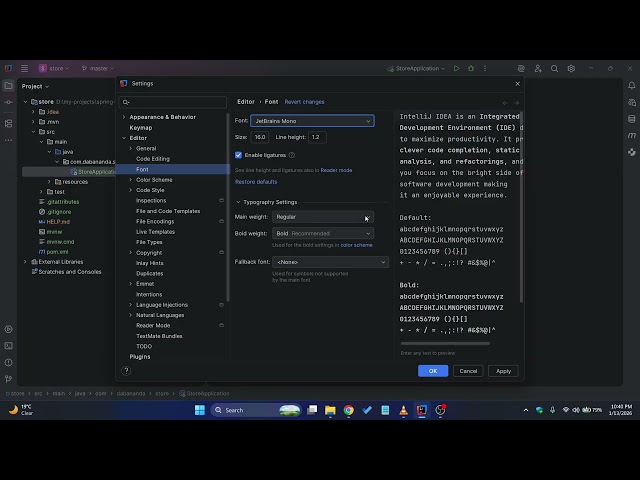Expand External Libraries in project tree
The height and width of the screenshot is (480, 640).
pos(25,262)
